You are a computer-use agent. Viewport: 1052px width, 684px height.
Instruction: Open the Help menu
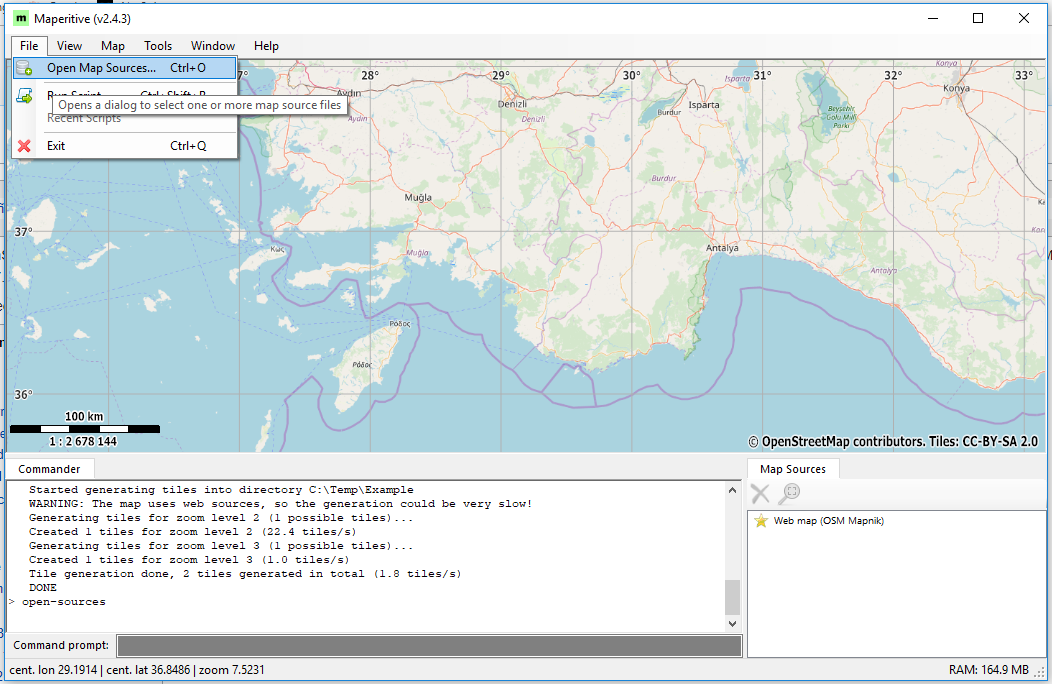coord(266,46)
